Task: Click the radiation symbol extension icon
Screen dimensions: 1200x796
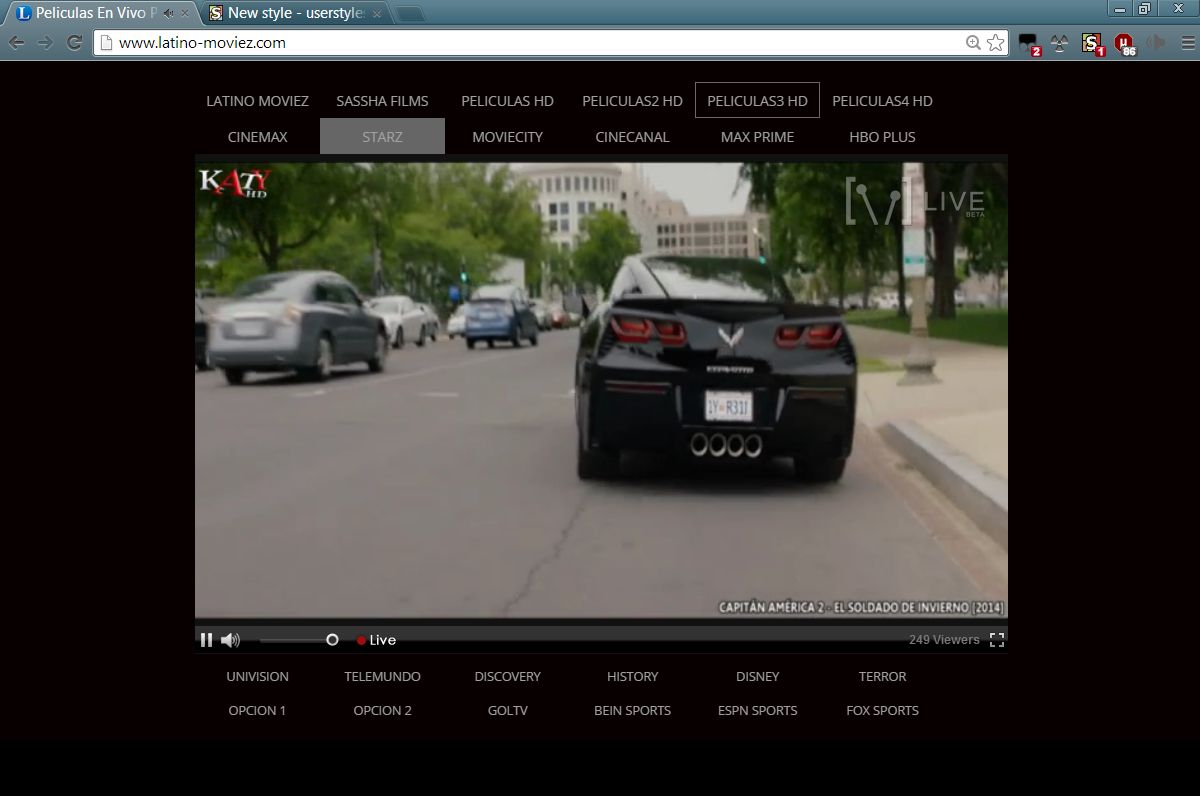Action: pyautogui.click(x=1059, y=43)
